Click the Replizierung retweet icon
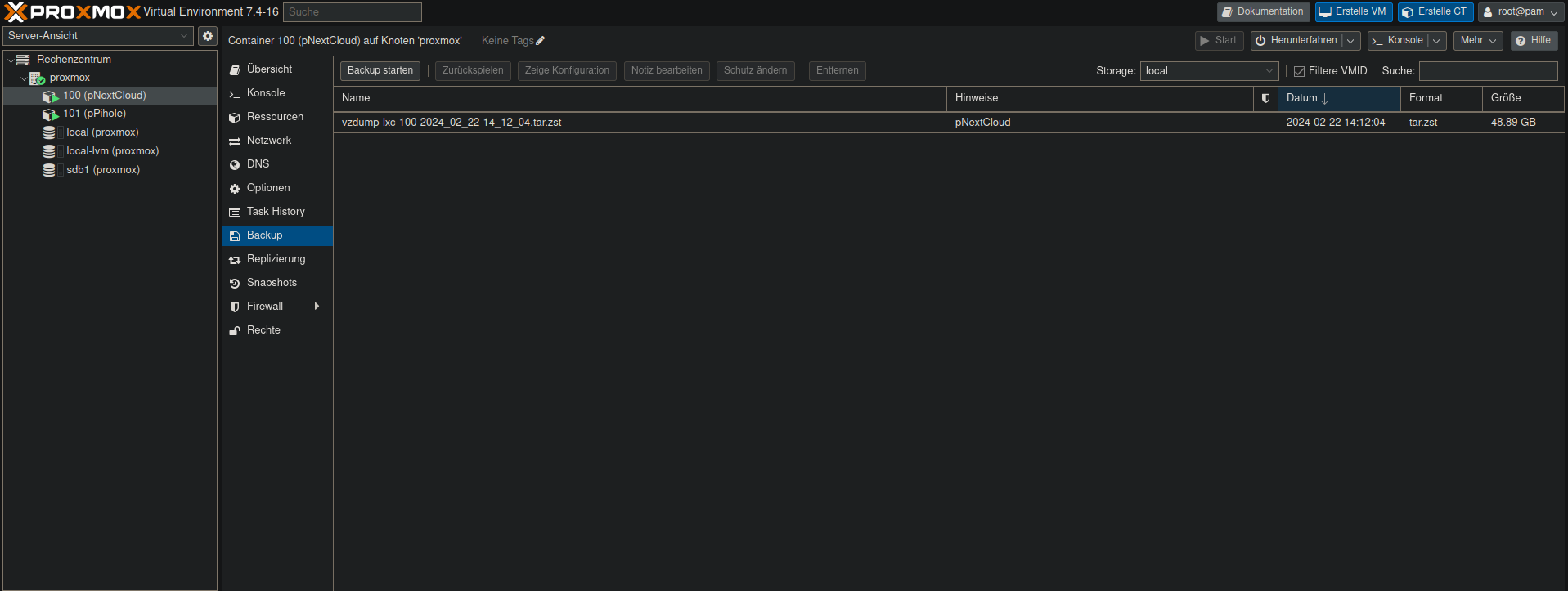1568x591 pixels. click(235, 260)
